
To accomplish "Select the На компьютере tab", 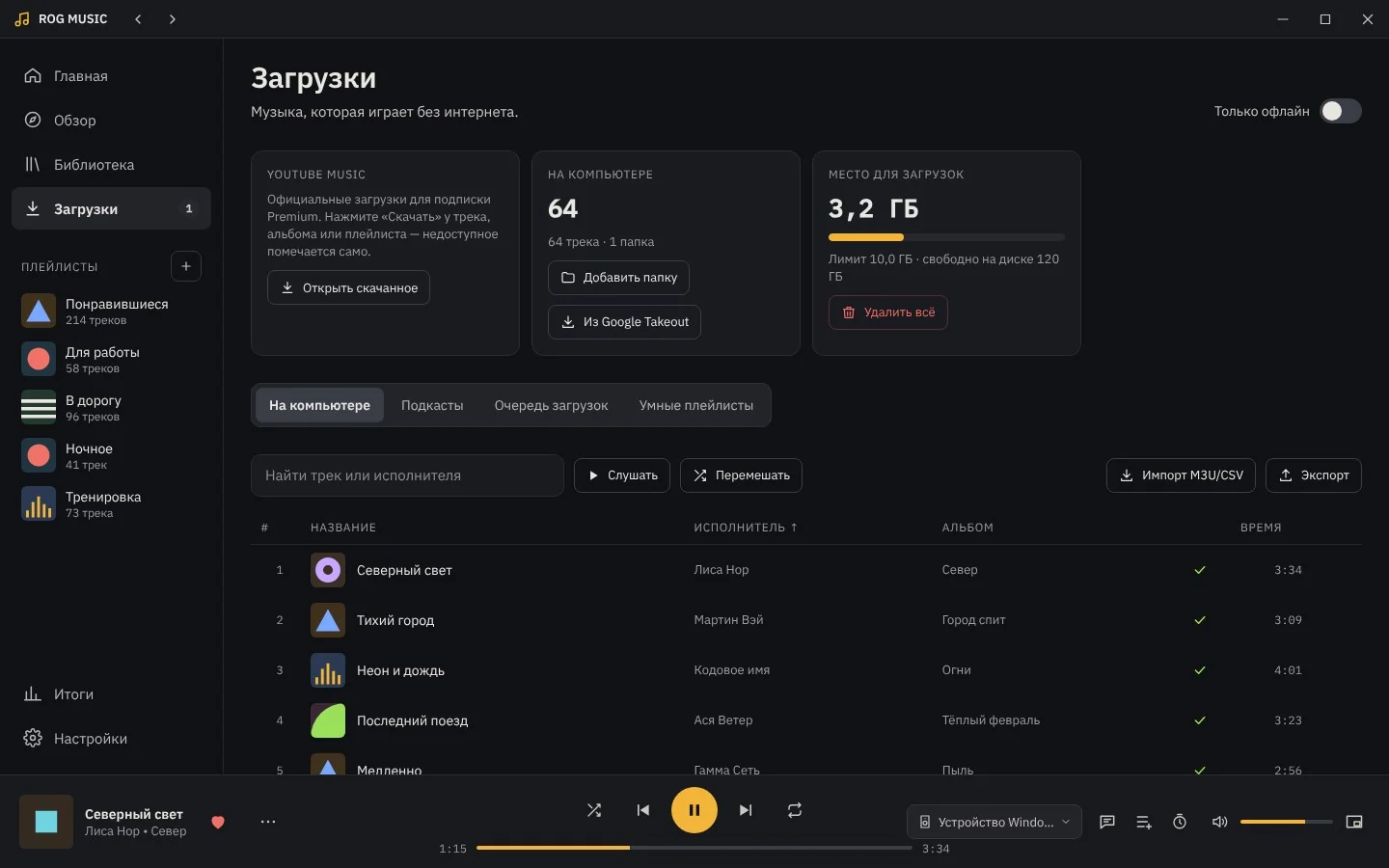I will (319, 405).
